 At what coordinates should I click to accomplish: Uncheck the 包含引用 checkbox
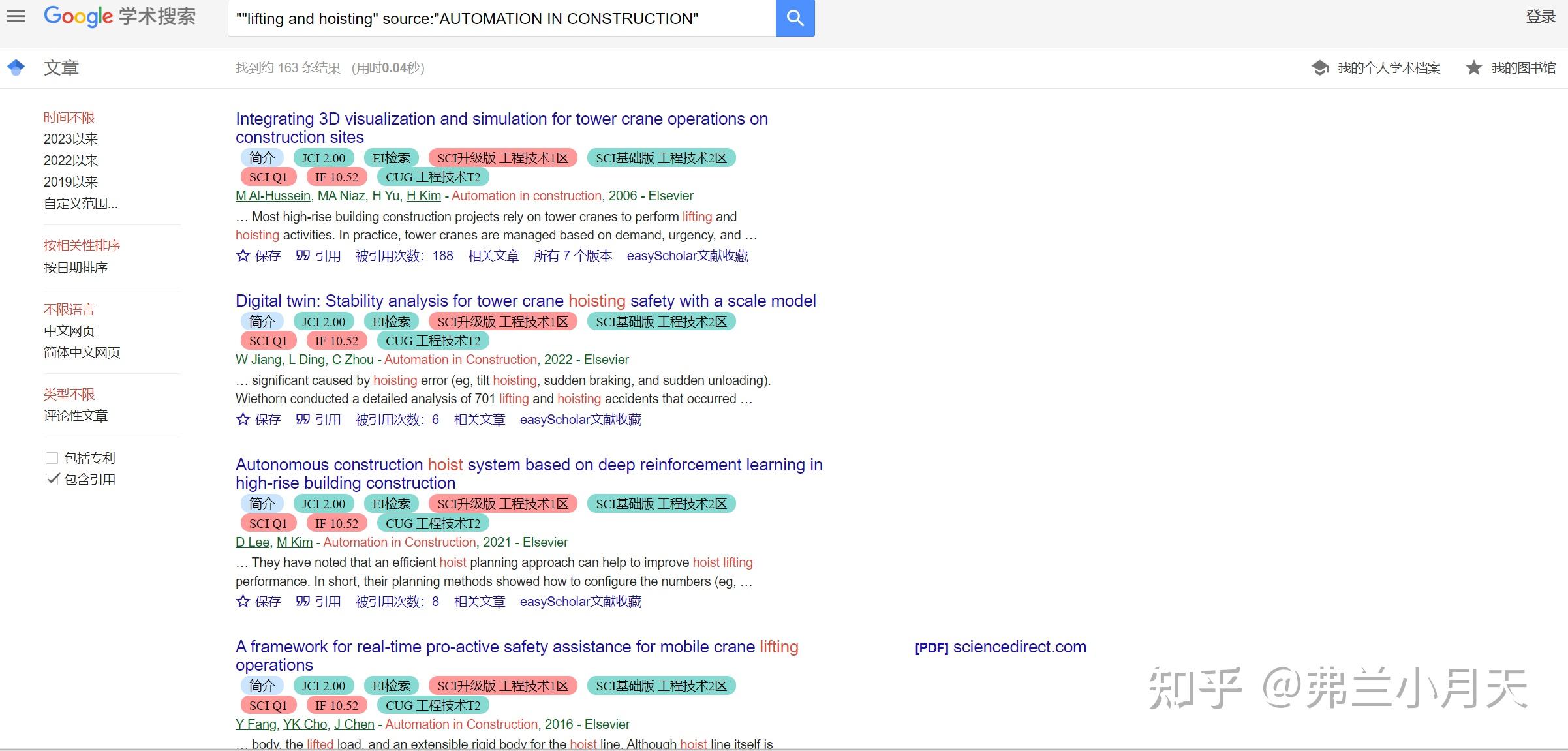52,480
